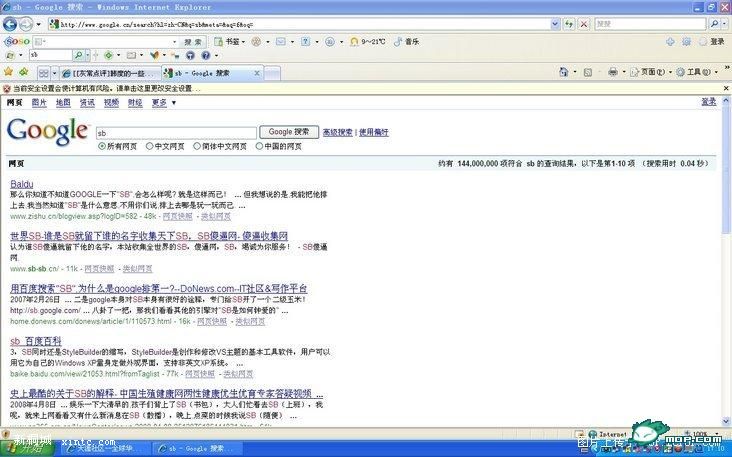This screenshot has width=732, height=457.
Task: Select the 所有网页 radio button
Action: (101, 146)
